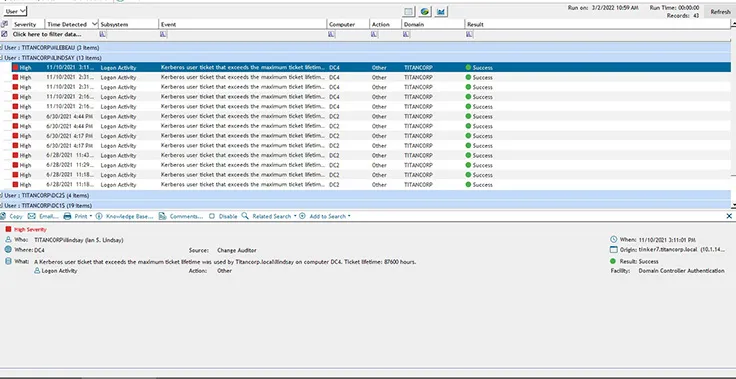
Task: Collapse the TITANCORP\ILINDSAY user group
Action: point(1,58)
